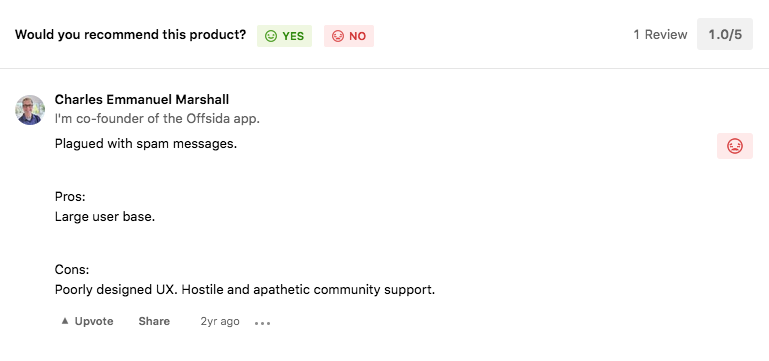
Task: Click the 'Large user base' text
Action: tap(105, 216)
